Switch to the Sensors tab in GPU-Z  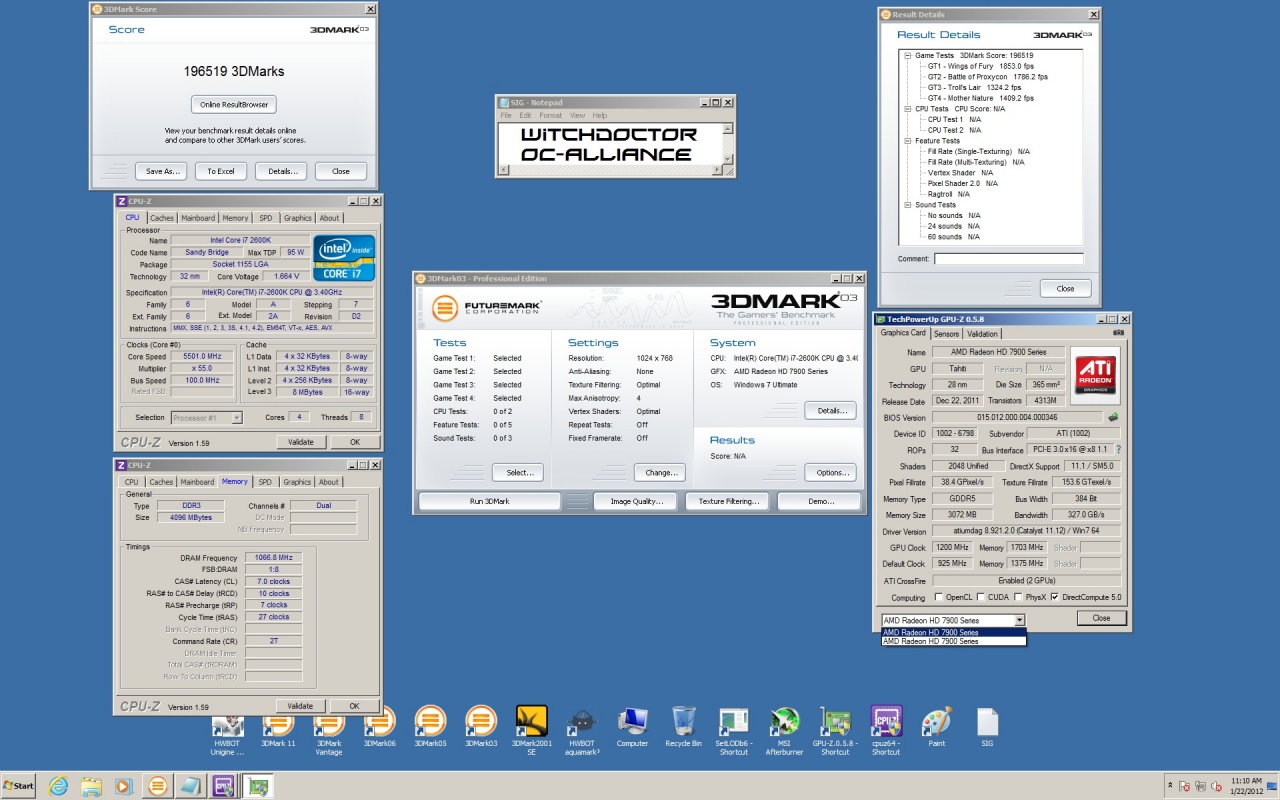pyautogui.click(x=946, y=334)
